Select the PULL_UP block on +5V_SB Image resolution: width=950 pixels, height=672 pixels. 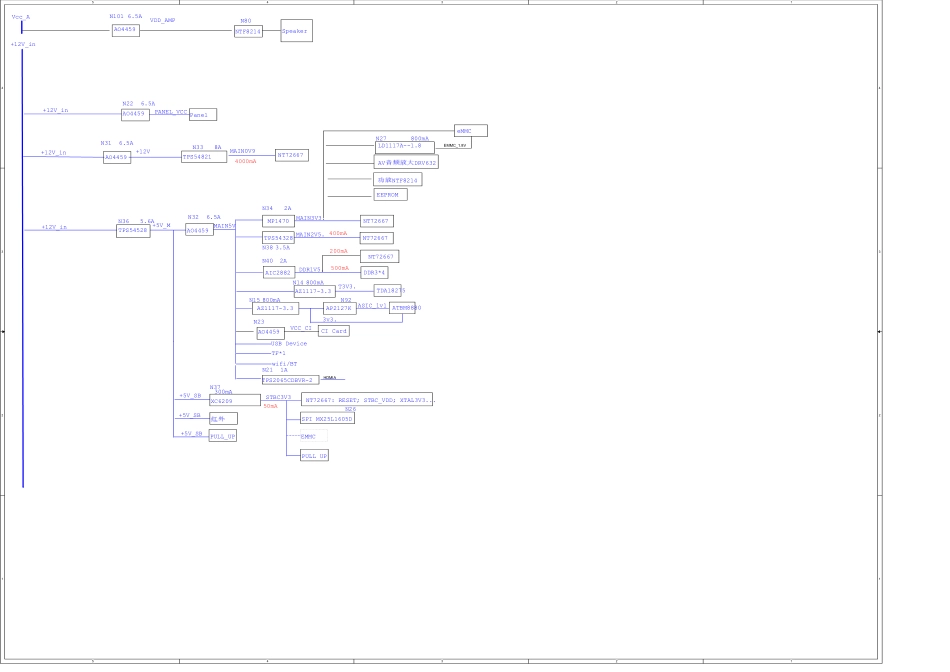point(222,436)
